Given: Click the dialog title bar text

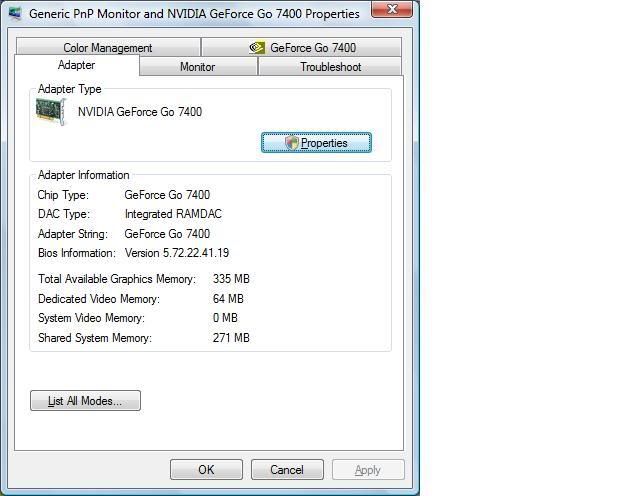Looking at the screenshot, I should [194, 14].
